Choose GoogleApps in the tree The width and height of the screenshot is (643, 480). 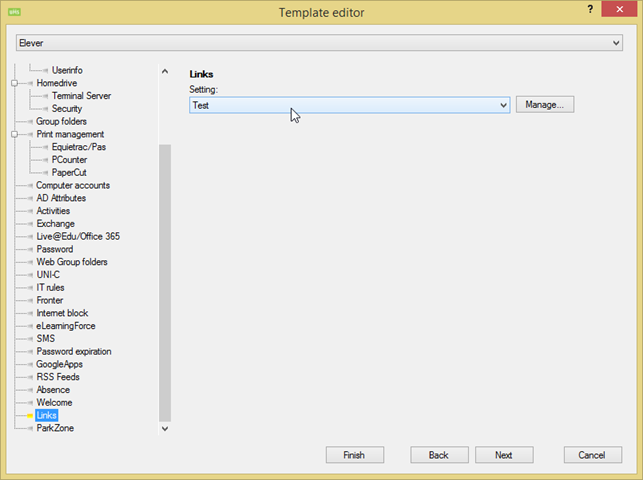point(62,364)
